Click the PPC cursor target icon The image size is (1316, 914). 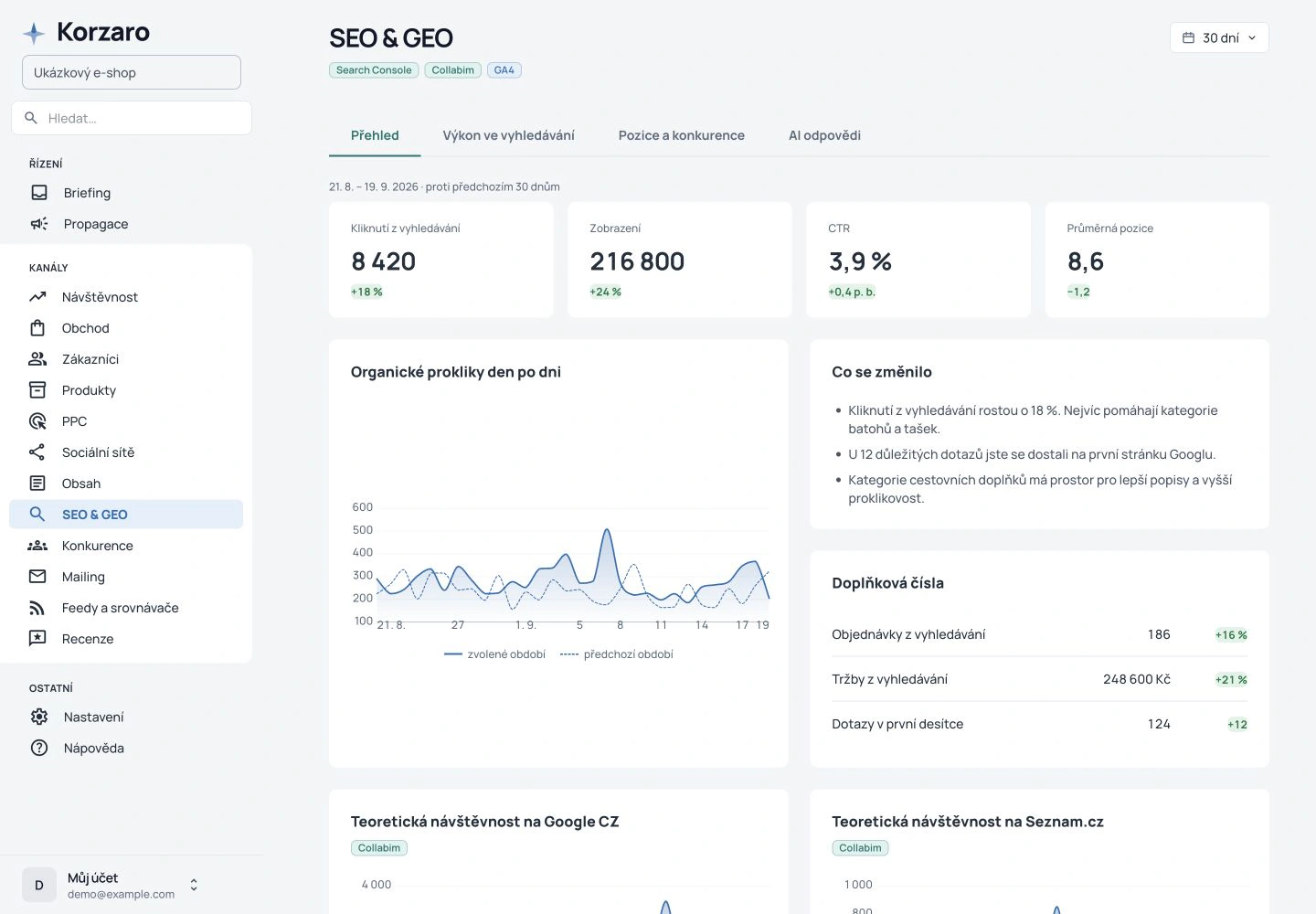[37, 421]
